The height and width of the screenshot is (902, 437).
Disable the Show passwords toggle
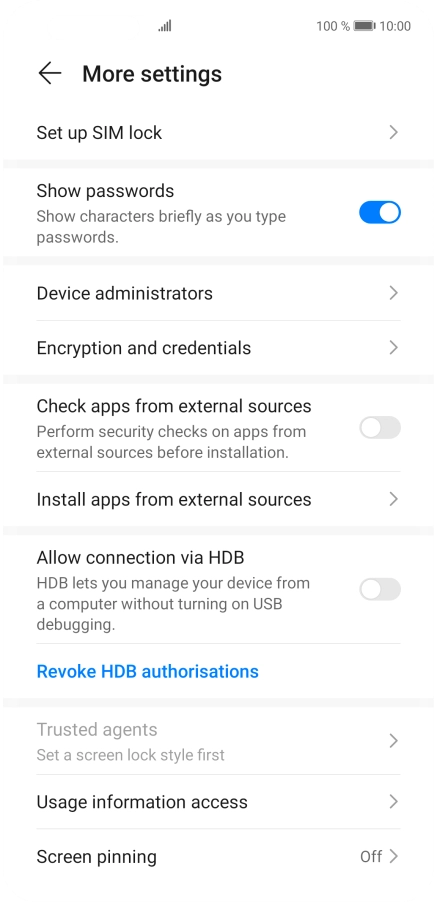pyautogui.click(x=380, y=212)
